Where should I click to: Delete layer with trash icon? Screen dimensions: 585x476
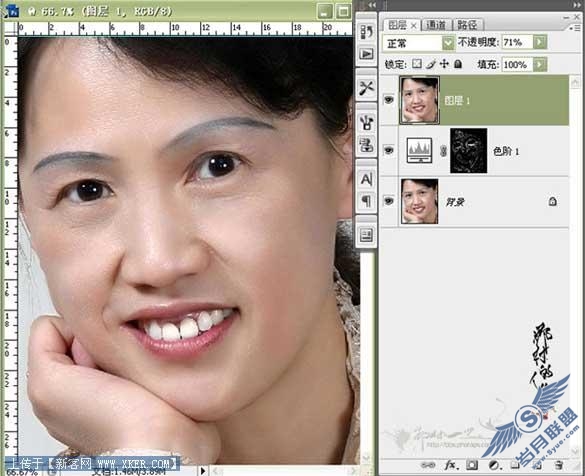[x=558, y=465]
